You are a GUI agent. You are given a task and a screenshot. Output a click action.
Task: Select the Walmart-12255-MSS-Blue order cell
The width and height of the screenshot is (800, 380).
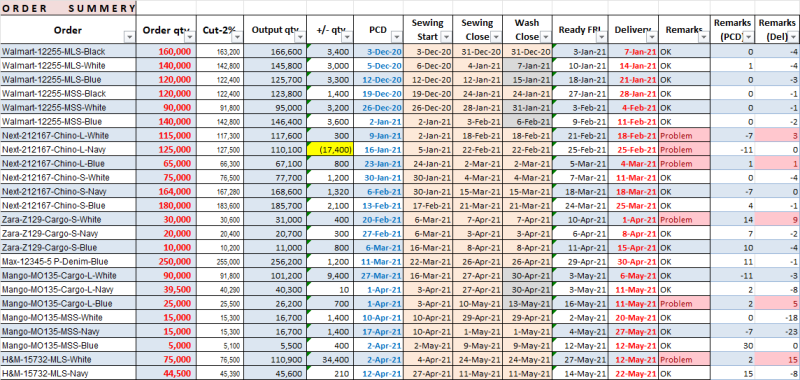pyautogui.click(x=68, y=122)
